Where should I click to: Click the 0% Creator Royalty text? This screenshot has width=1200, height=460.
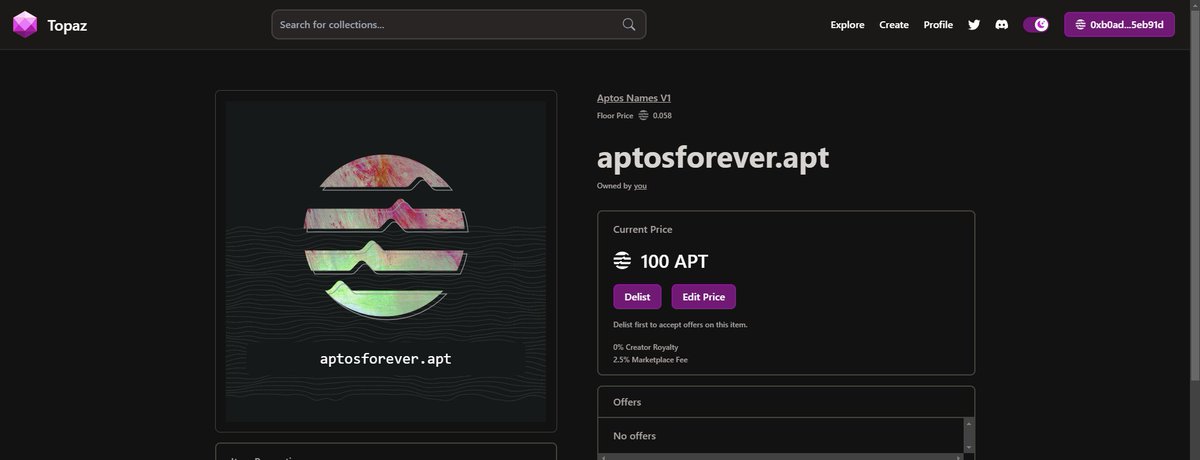[x=645, y=347]
